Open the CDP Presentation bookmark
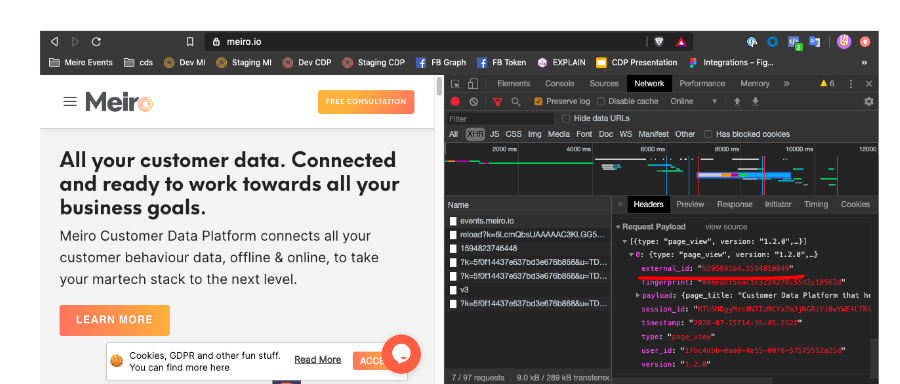The height and width of the screenshot is (384, 900). pyautogui.click(x=637, y=63)
